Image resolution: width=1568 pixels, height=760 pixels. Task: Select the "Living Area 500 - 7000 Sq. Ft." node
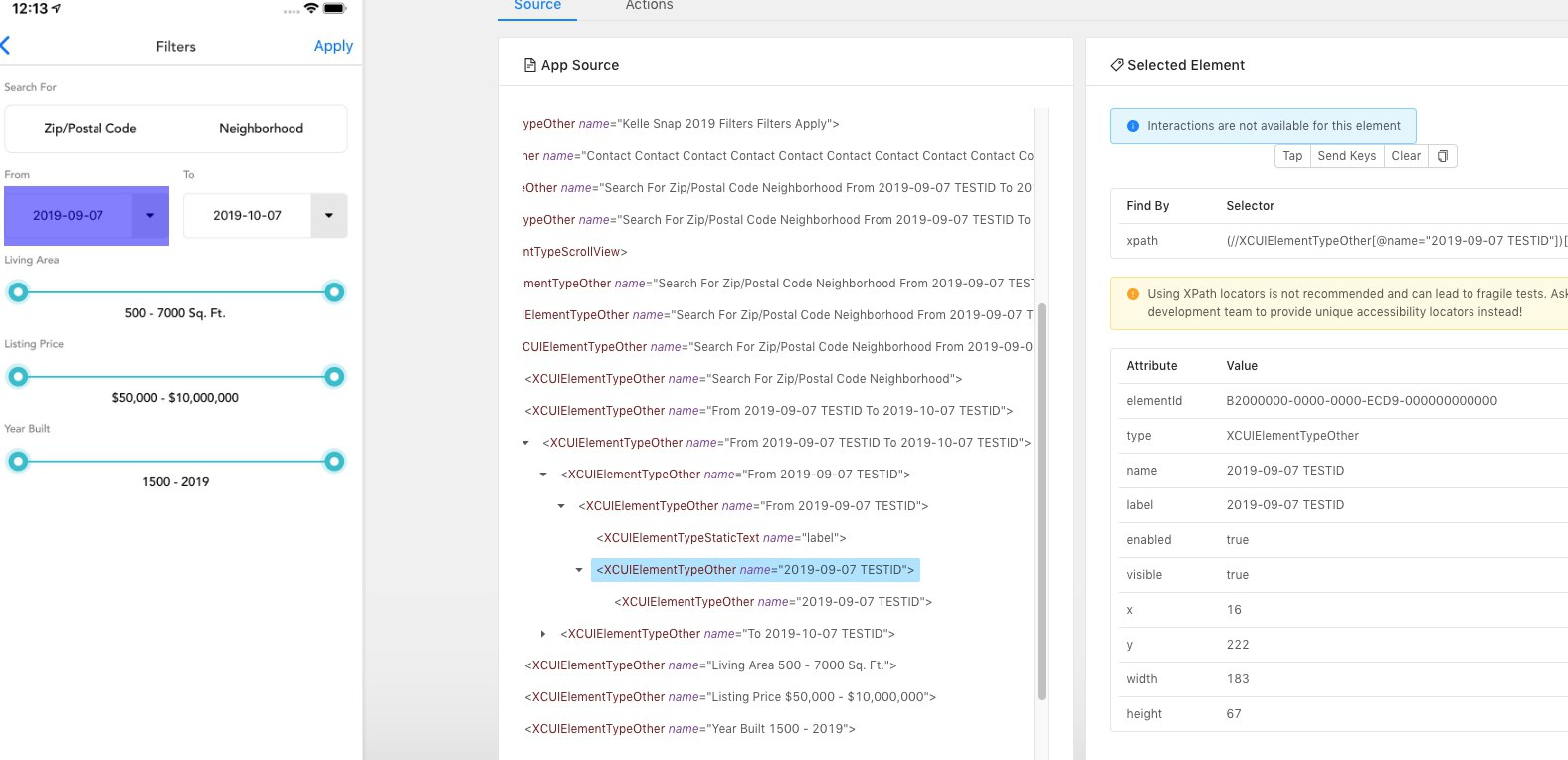(710, 665)
